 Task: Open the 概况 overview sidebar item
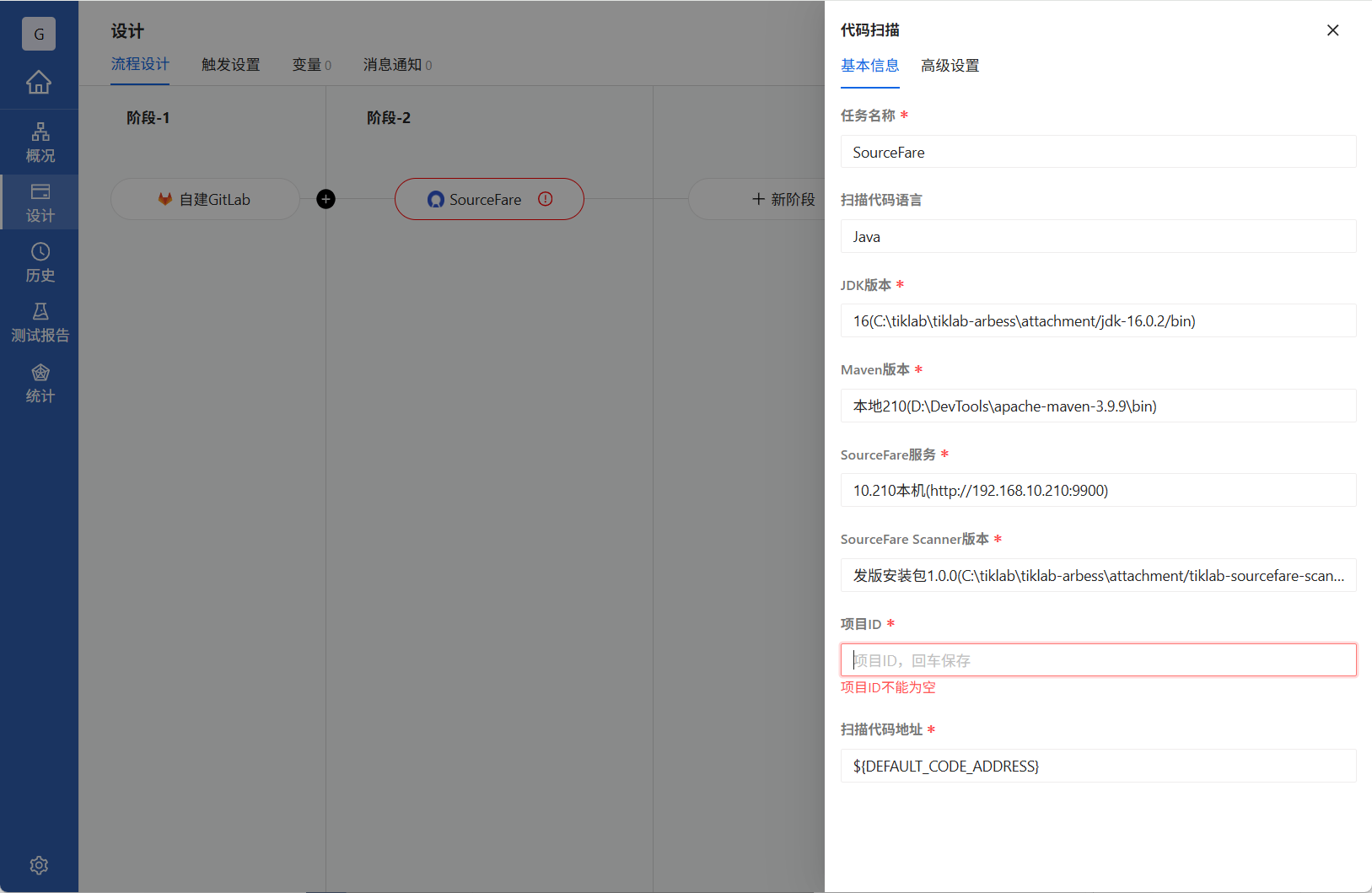coord(40,143)
